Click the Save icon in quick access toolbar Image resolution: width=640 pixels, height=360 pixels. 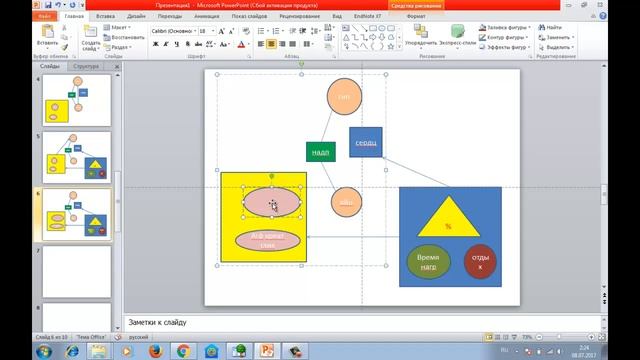(x=48, y=5)
